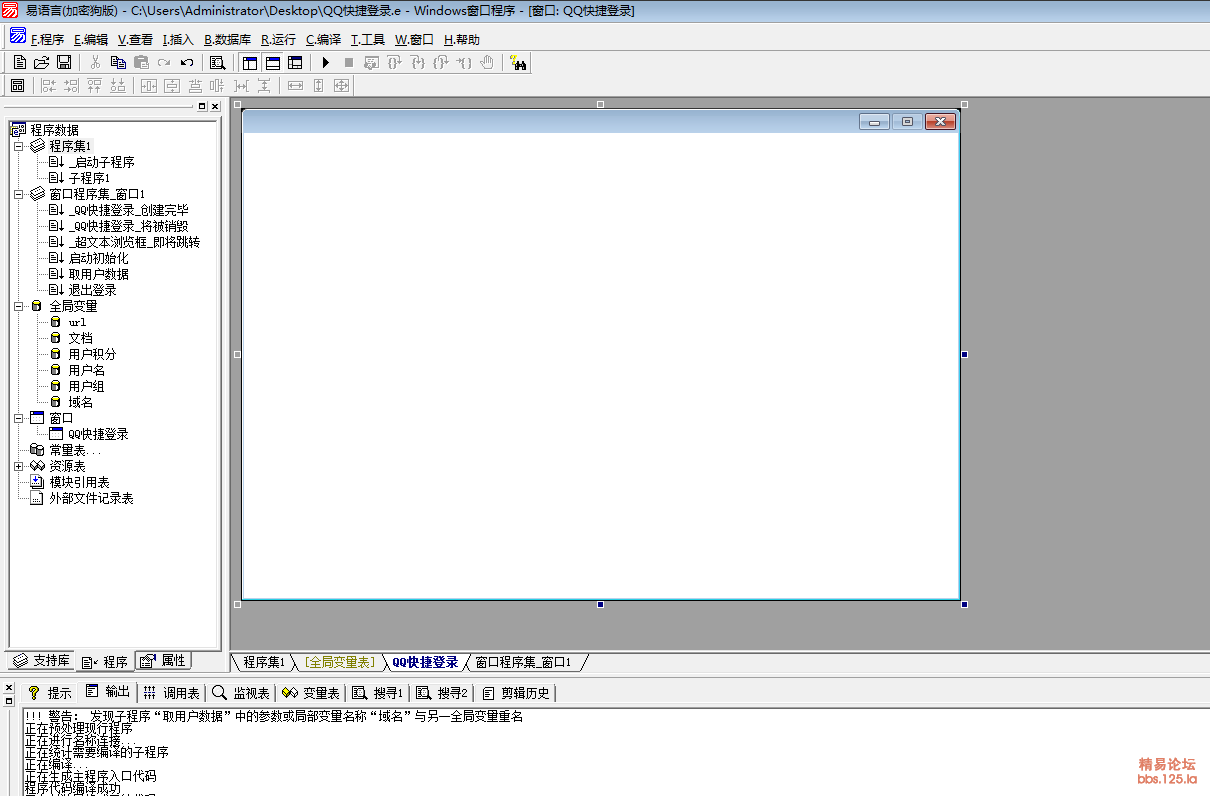
Task: Click the magnifier preview icon in toolbar
Action: pyautogui.click(x=217, y=63)
